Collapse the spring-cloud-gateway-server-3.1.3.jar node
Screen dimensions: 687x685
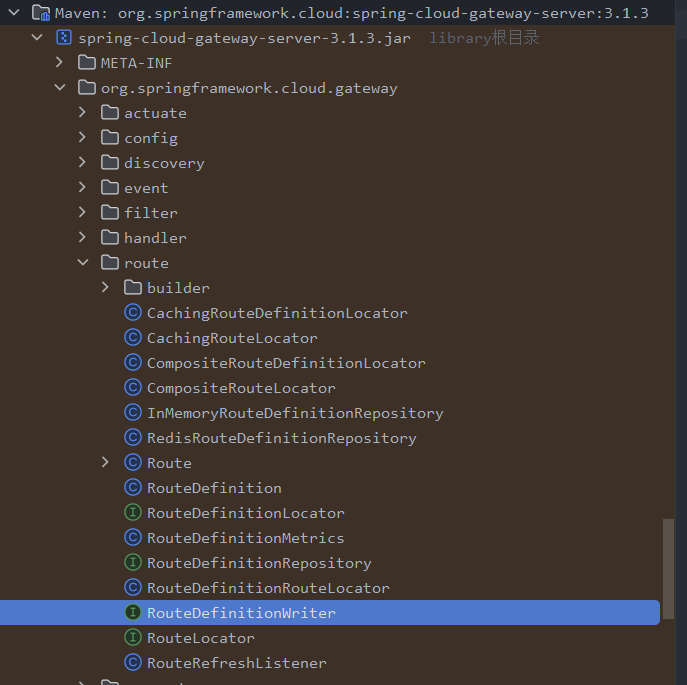click(x=37, y=38)
